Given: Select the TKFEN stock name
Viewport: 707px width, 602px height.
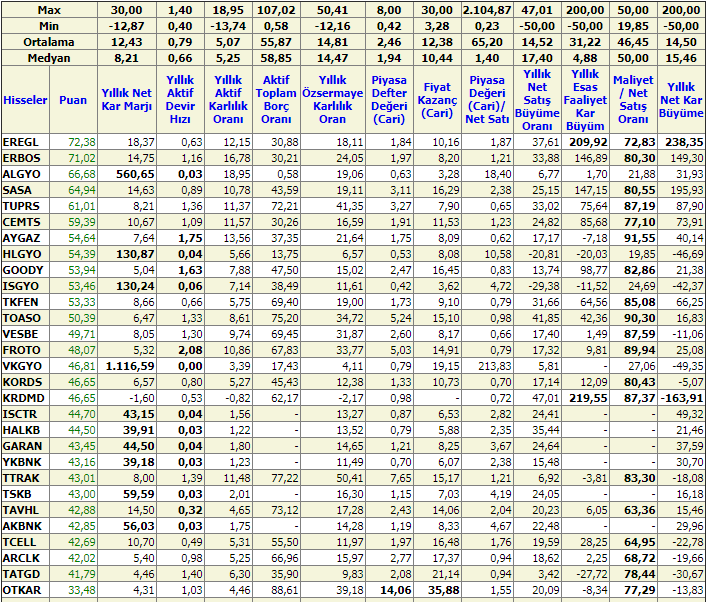Looking at the screenshot, I should [x=20, y=303].
